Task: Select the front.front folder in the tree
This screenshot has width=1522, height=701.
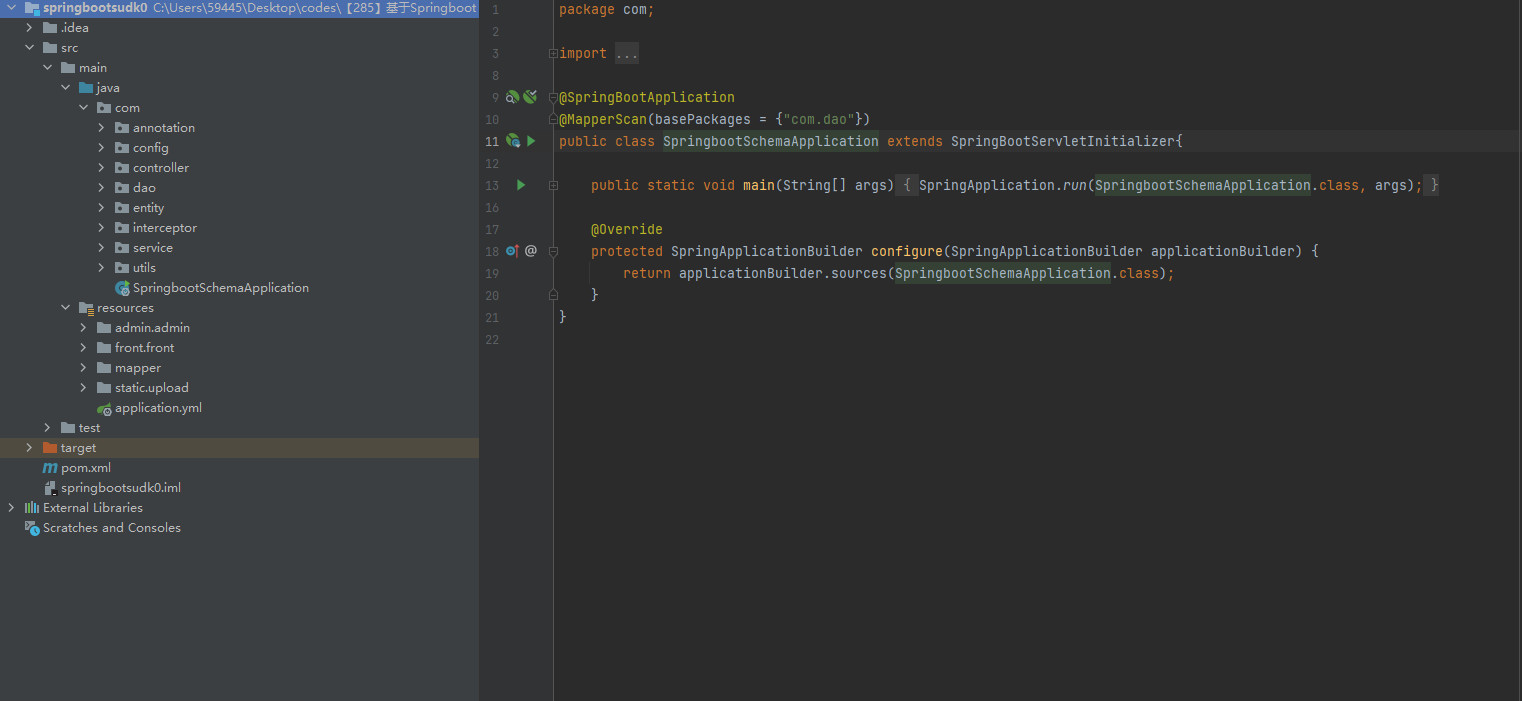Action: 144,348
